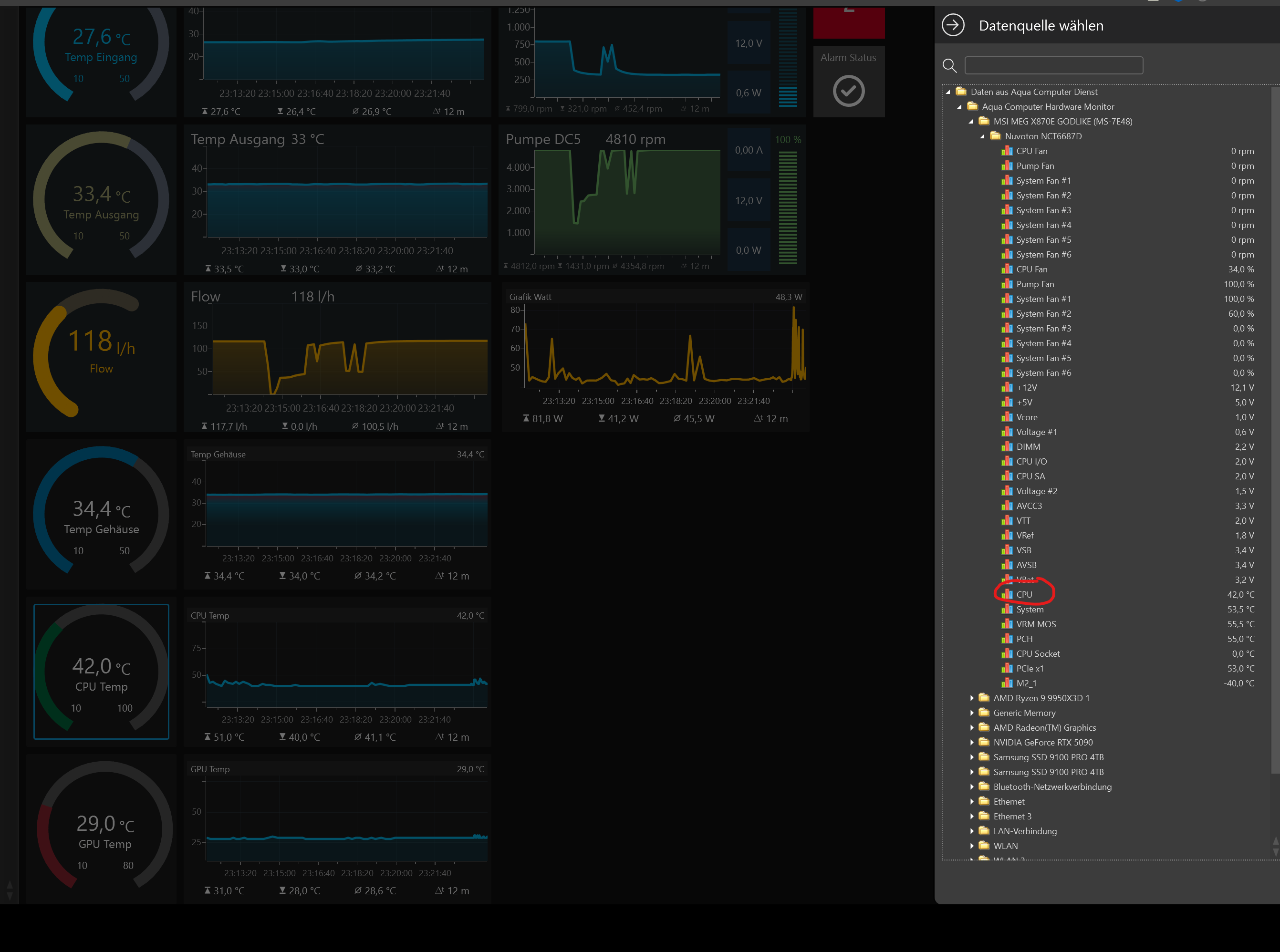Viewport: 1280px width, 952px height.
Task: Collapse the Nuvoton NCT6687D tree node
Action: click(983, 136)
